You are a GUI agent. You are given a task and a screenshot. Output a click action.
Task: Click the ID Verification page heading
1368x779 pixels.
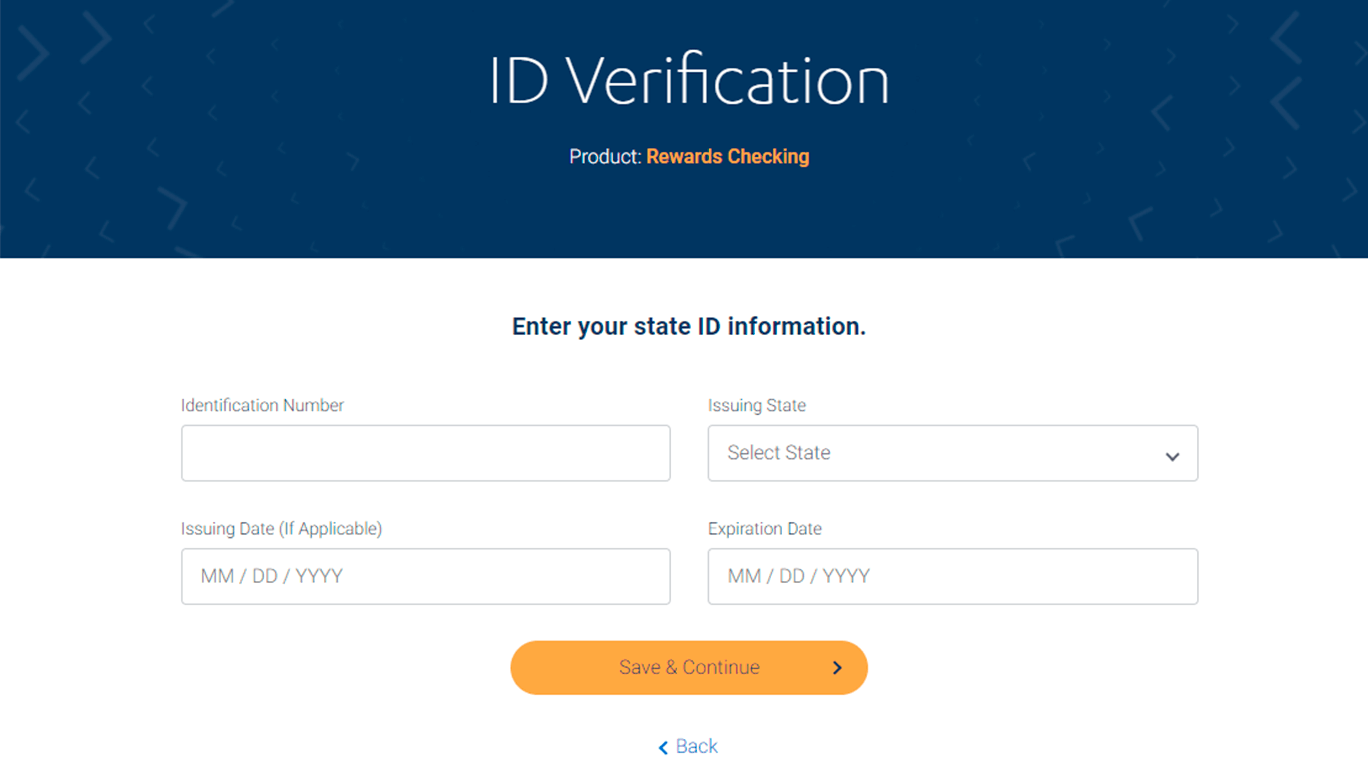coord(688,80)
